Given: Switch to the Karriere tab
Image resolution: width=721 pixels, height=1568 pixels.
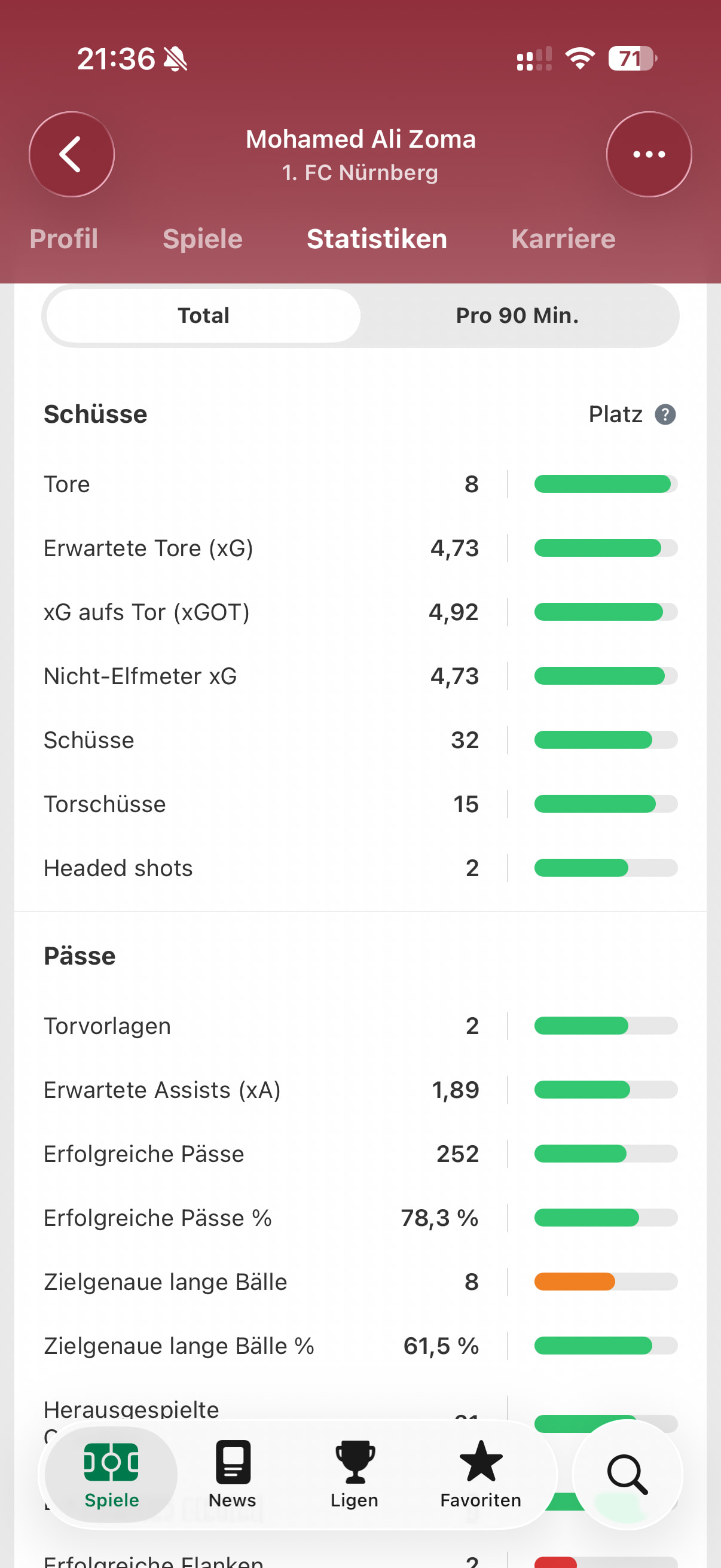Looking at the screenshot, I should click(563, 239).
